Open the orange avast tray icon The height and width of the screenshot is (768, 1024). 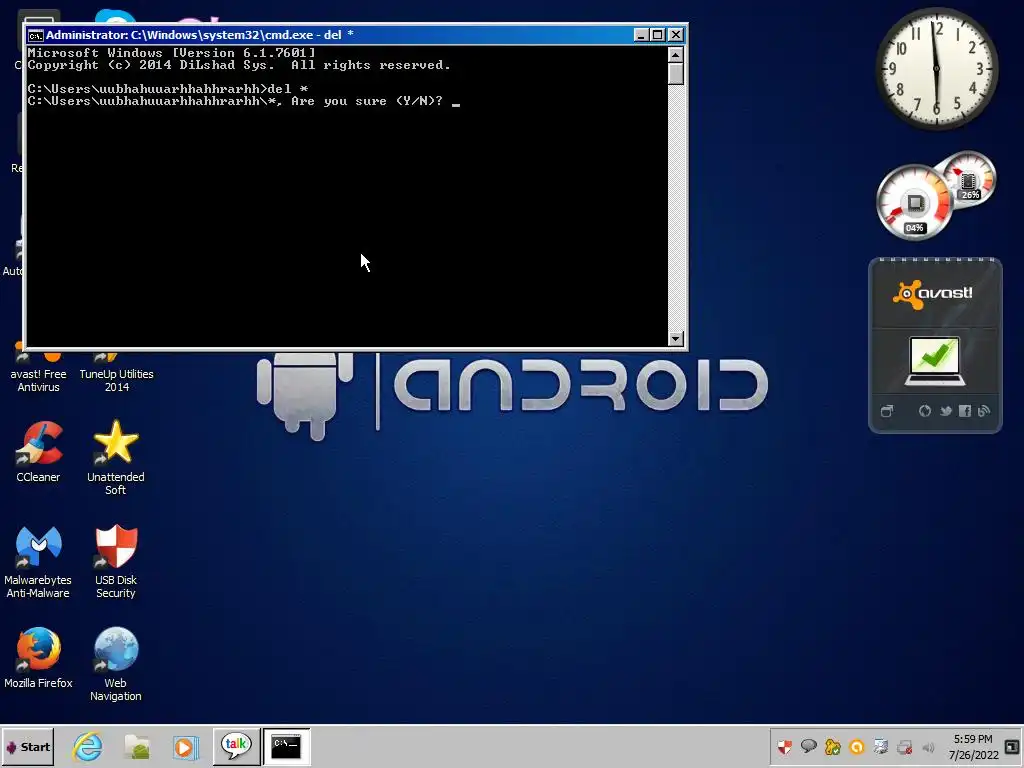(x=857, y=746)
